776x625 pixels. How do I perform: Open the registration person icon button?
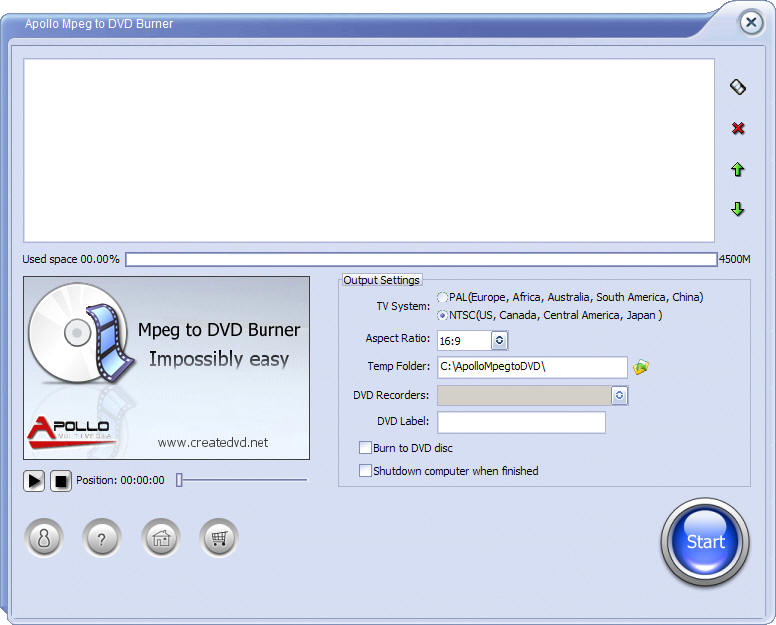[x=44, y=539]
